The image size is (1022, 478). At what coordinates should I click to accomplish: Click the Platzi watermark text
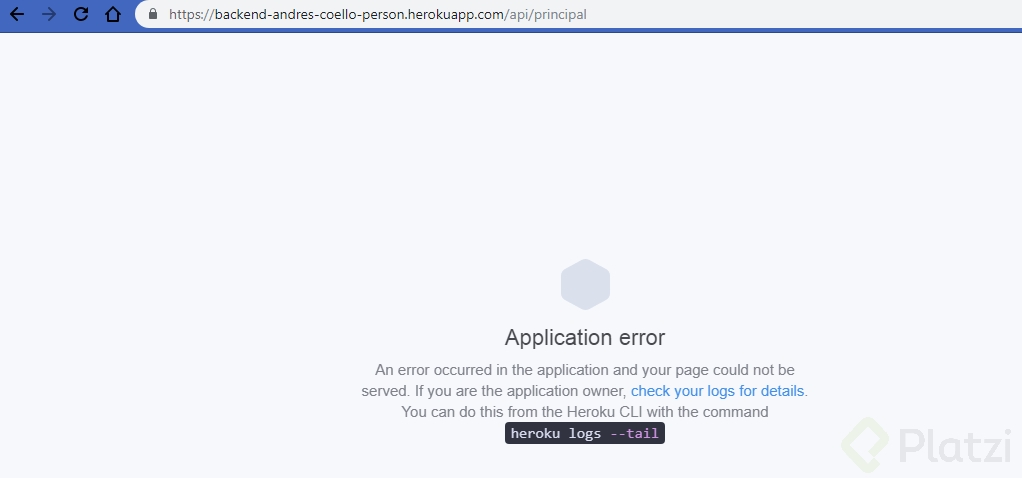(x=955, y=446)
